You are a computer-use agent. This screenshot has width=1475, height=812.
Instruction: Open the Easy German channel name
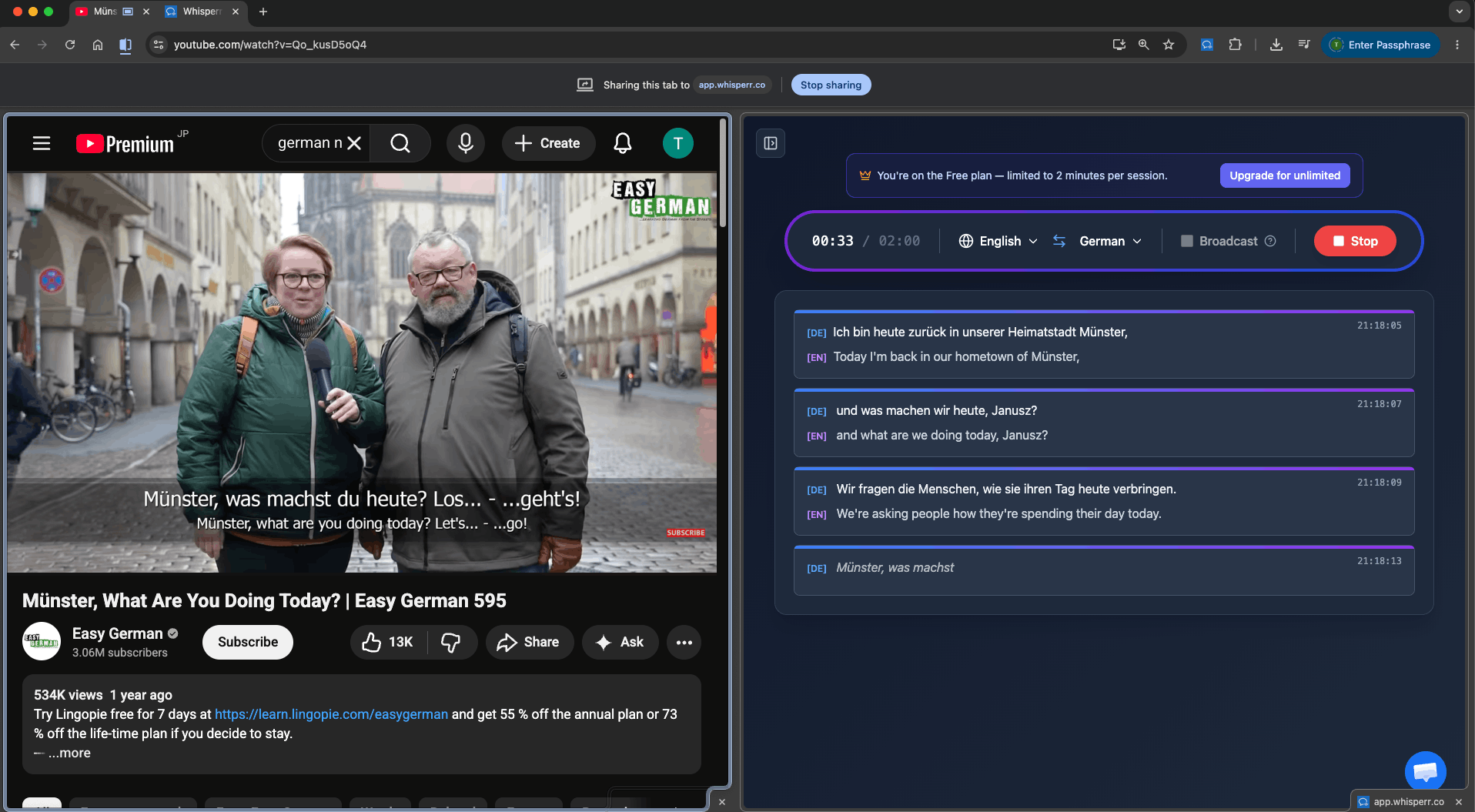(x=118, y=633)
